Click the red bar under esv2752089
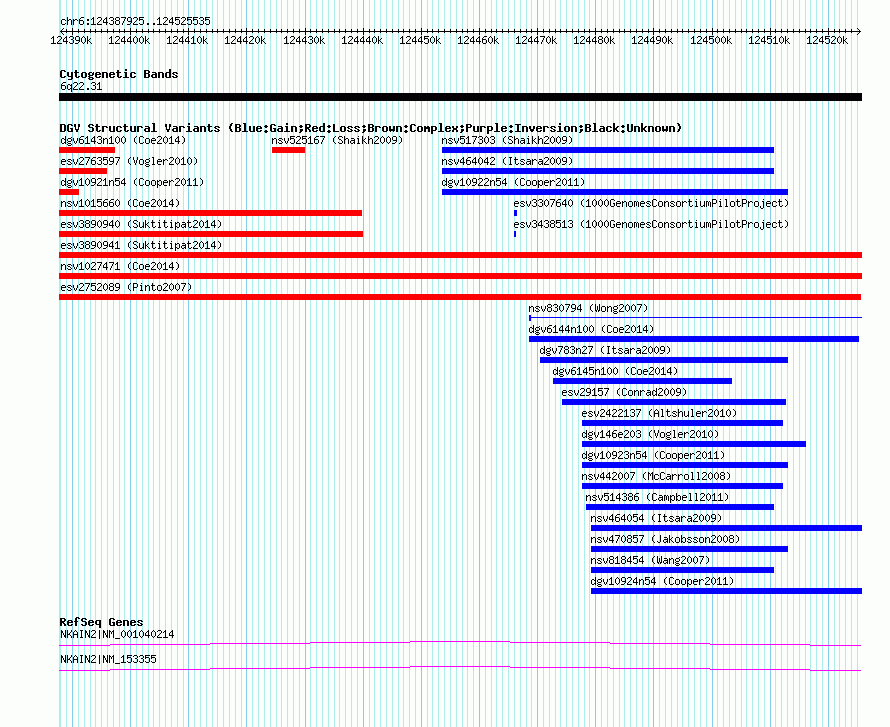 tap(460, 297)
